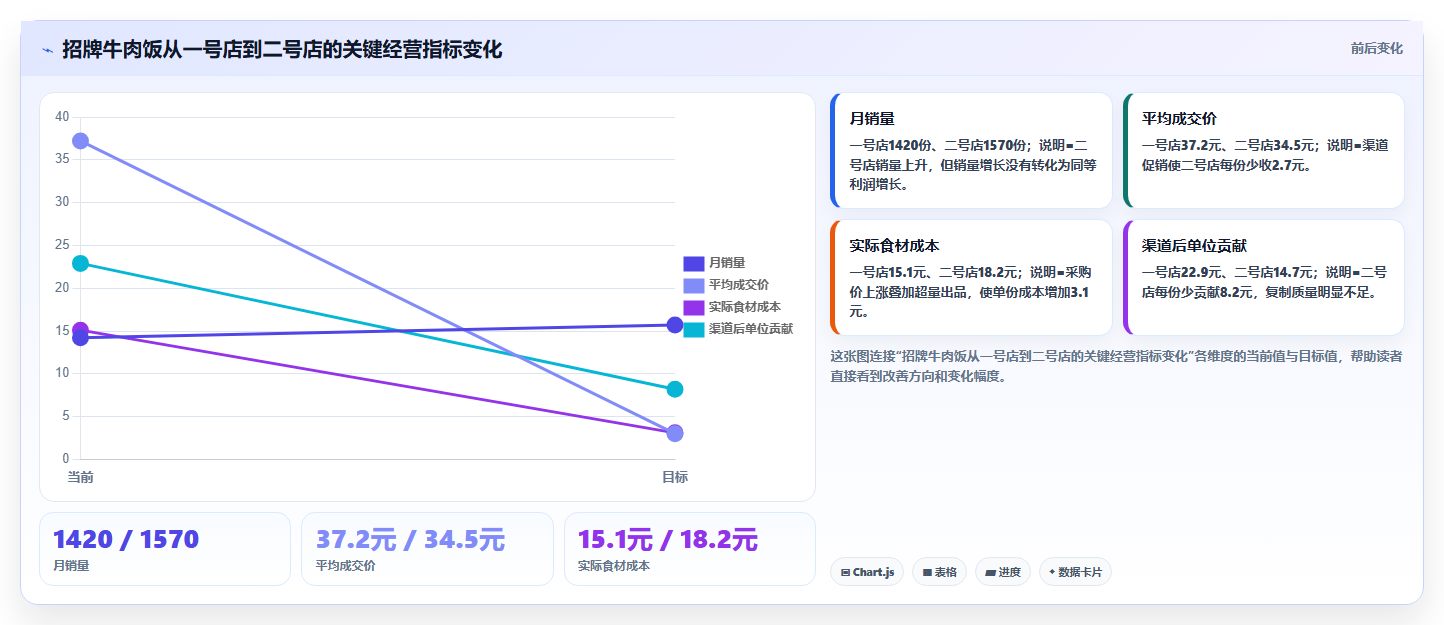The width and height of the screenshot is (1444, 625).
Task: Click the 平均成交价 data point at 当前
Action: pos(80,141)
